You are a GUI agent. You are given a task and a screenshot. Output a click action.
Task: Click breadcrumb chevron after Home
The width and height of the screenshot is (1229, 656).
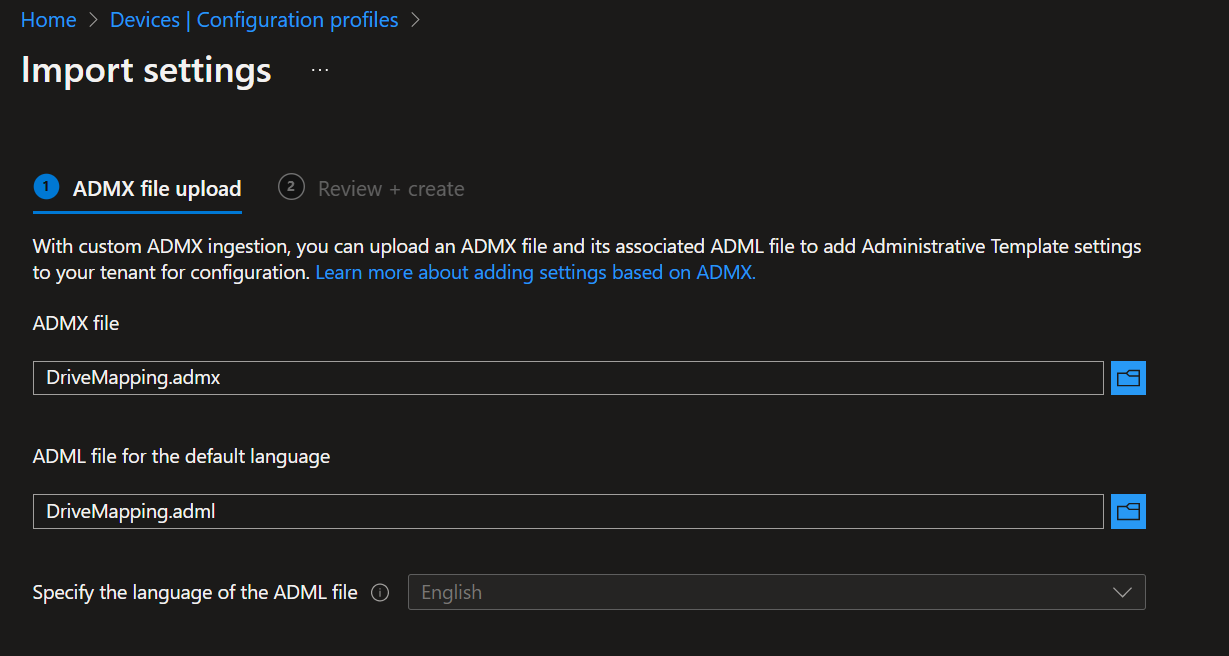[93, 20]
